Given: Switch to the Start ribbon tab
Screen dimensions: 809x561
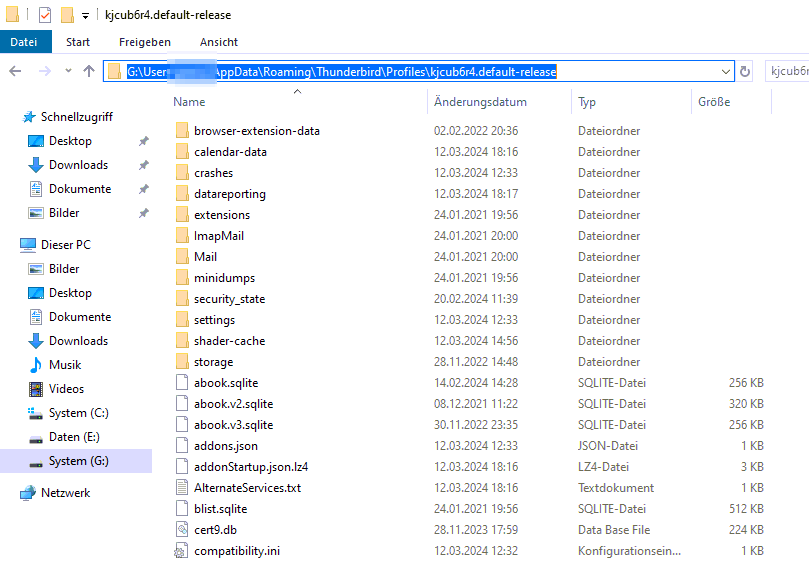Looking at the screenshot, I should pos(78,42).
